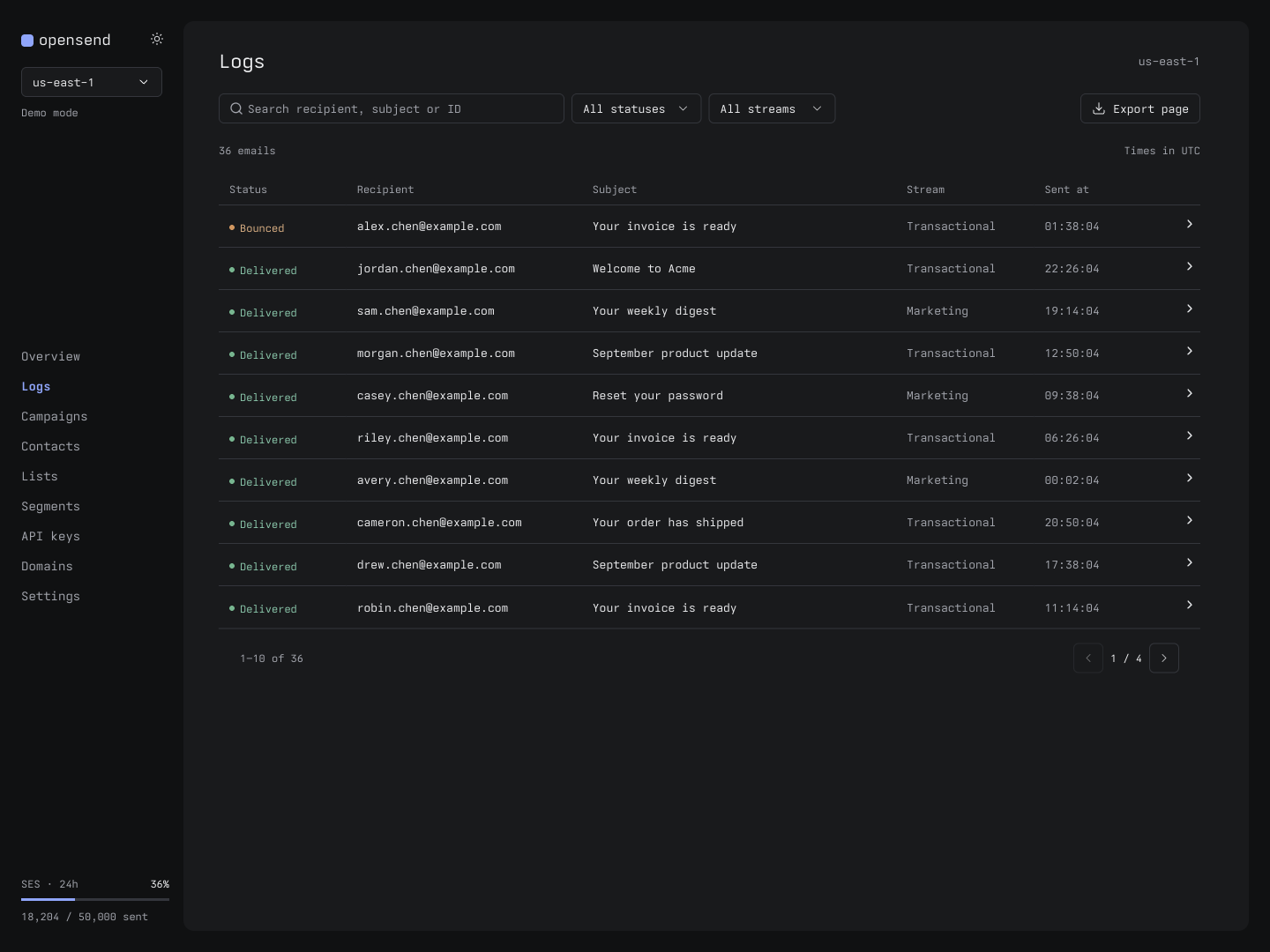Click recipient jordan.chen@example.com
This screenshot has width=1270, height=952.
coord(436,269)
